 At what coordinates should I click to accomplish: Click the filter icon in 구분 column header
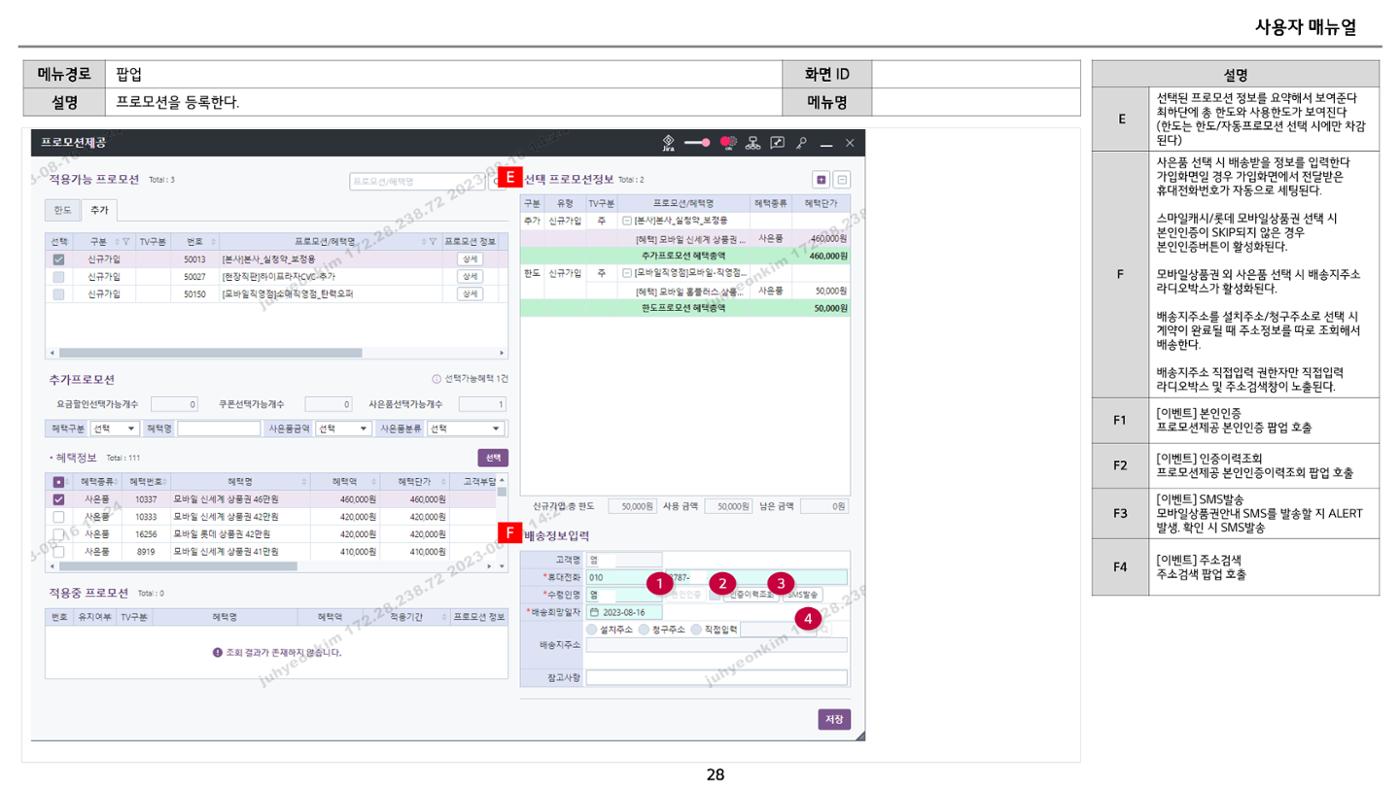click(x=127, y=241)
